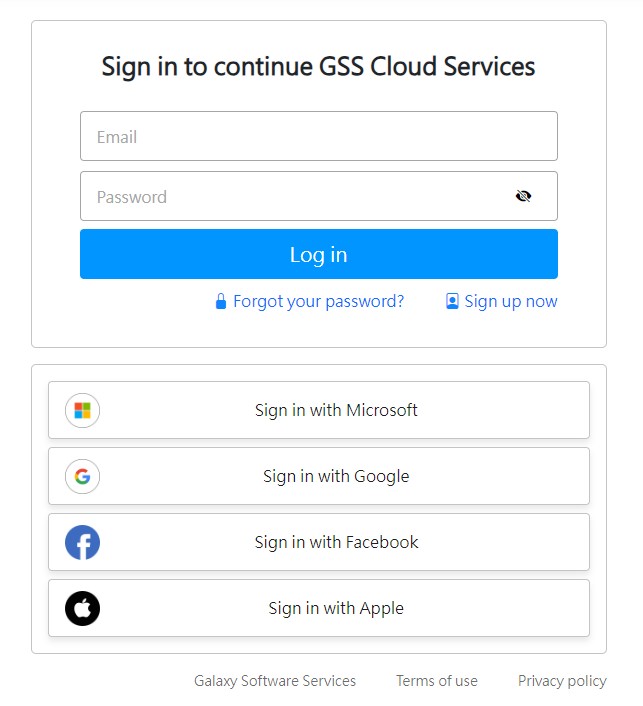The width and height of the screenshot is (643, 706).
Task: View the Terms of use page
Action: (x=437, y=681)
